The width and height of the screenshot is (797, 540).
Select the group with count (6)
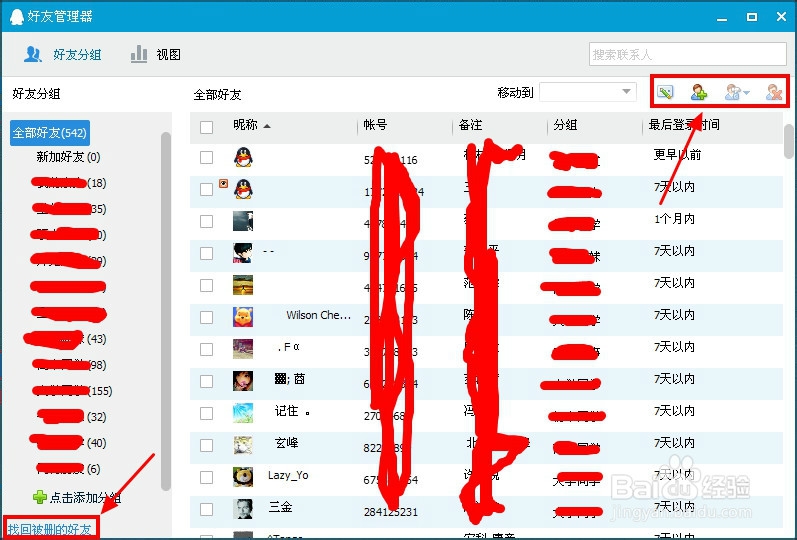click(68, 469)
